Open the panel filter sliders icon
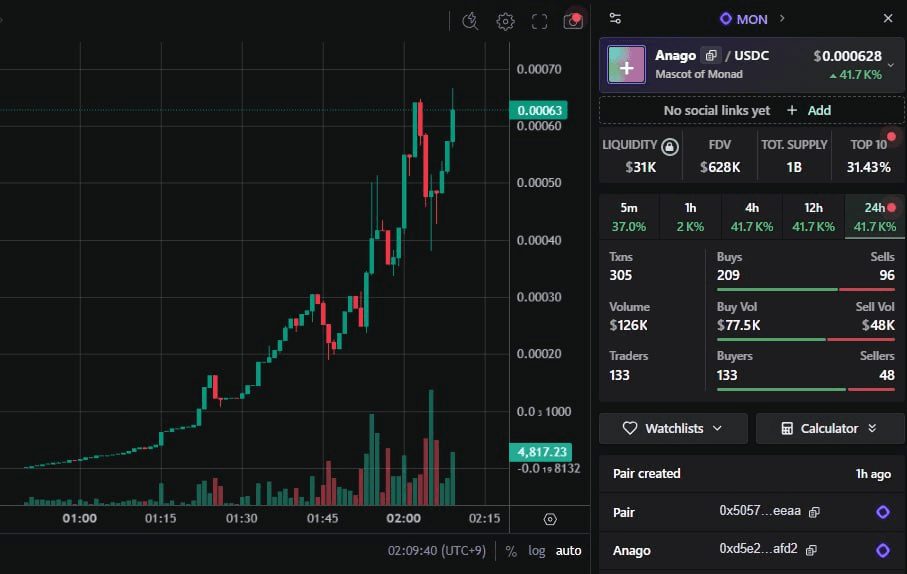The width and height of the screenshot is (907, 574). pyautogui.click(x=615, y=18)
